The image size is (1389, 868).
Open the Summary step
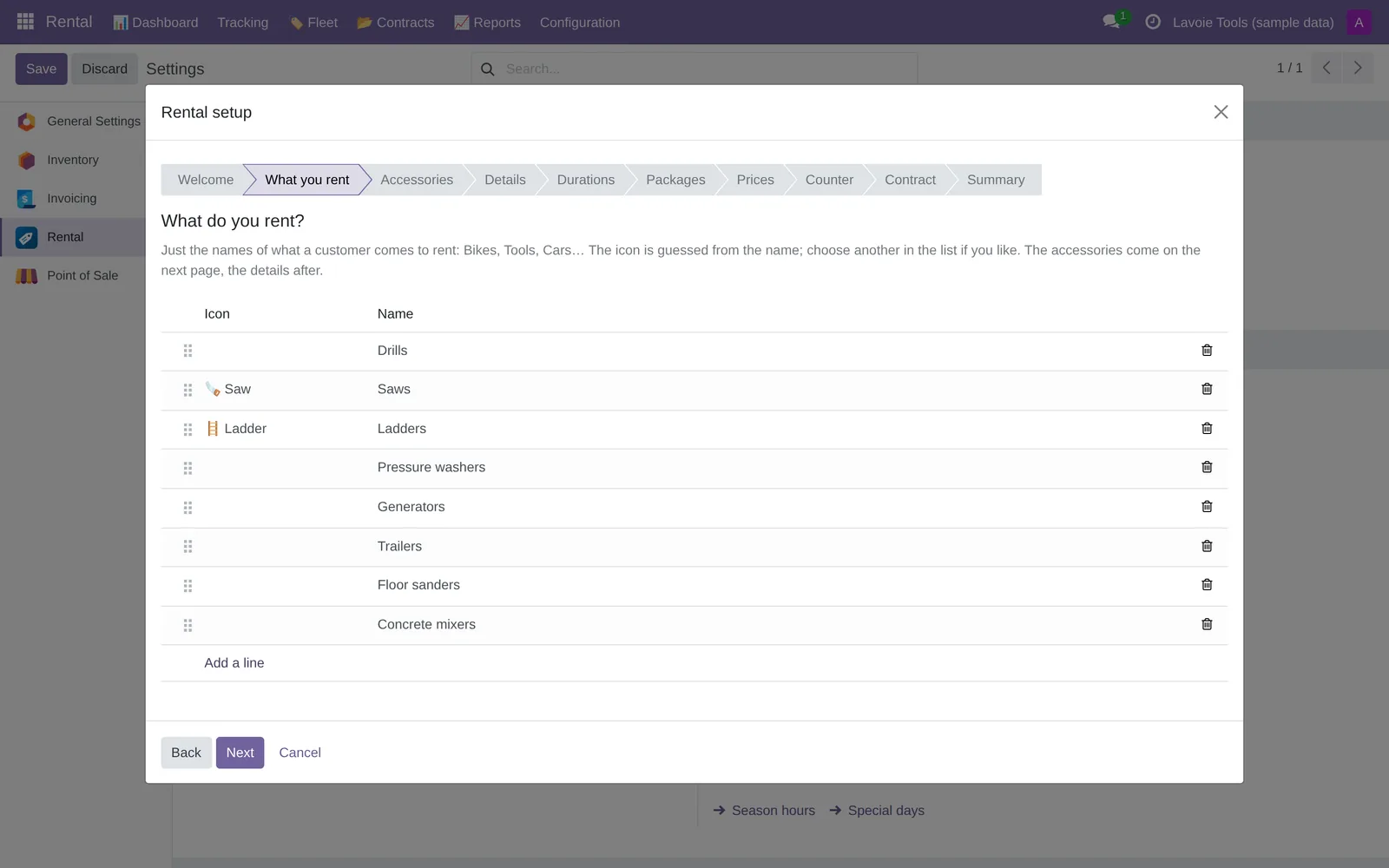pos(996,180)
